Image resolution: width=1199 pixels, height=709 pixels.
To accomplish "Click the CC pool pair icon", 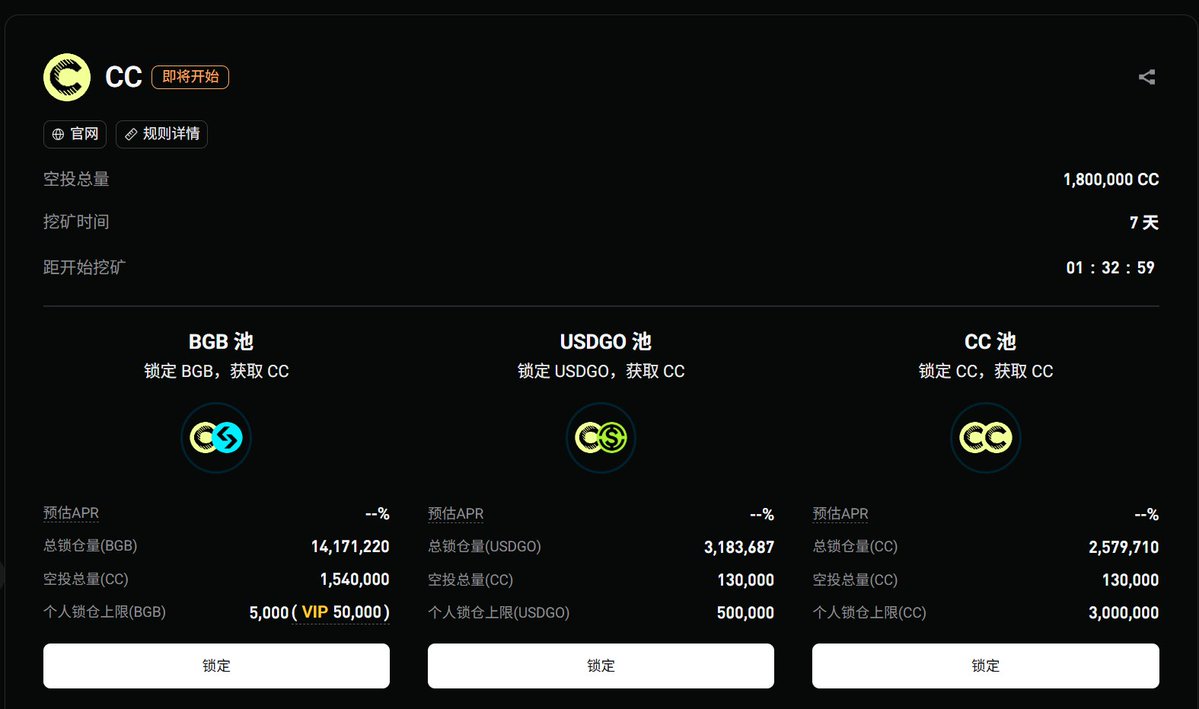I will [986, 437].
